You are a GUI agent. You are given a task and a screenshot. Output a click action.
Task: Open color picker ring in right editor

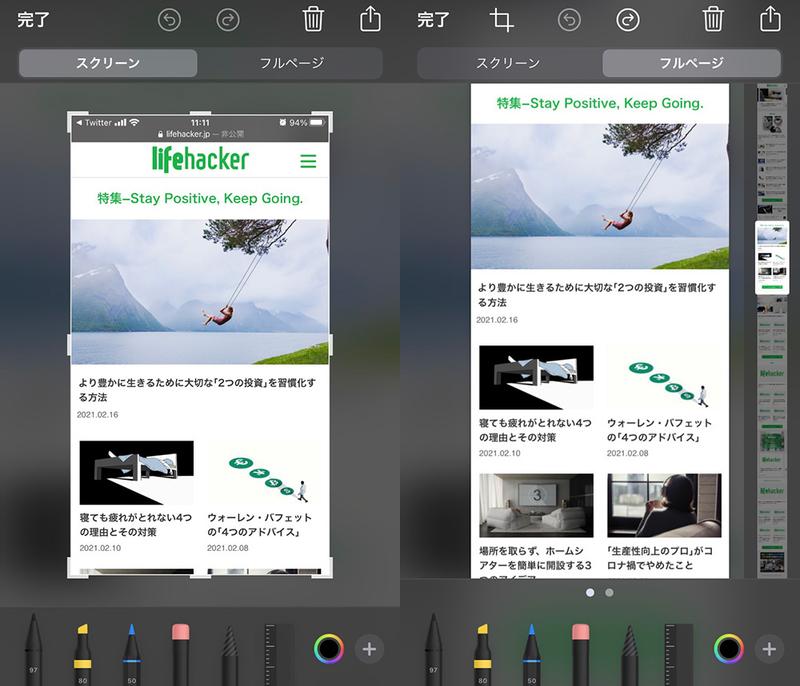coord(729,649)
